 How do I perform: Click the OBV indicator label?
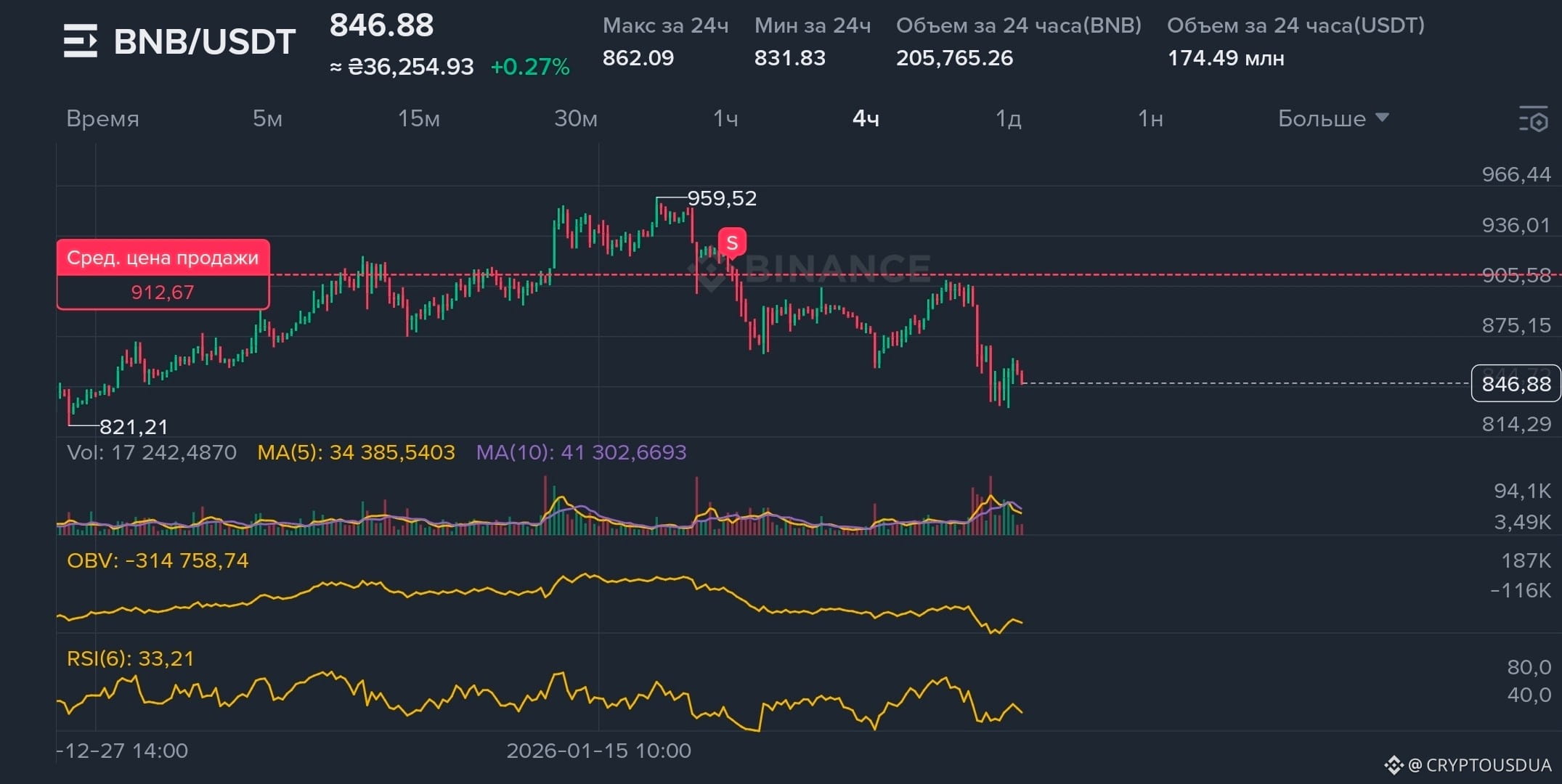click(157, 560)
